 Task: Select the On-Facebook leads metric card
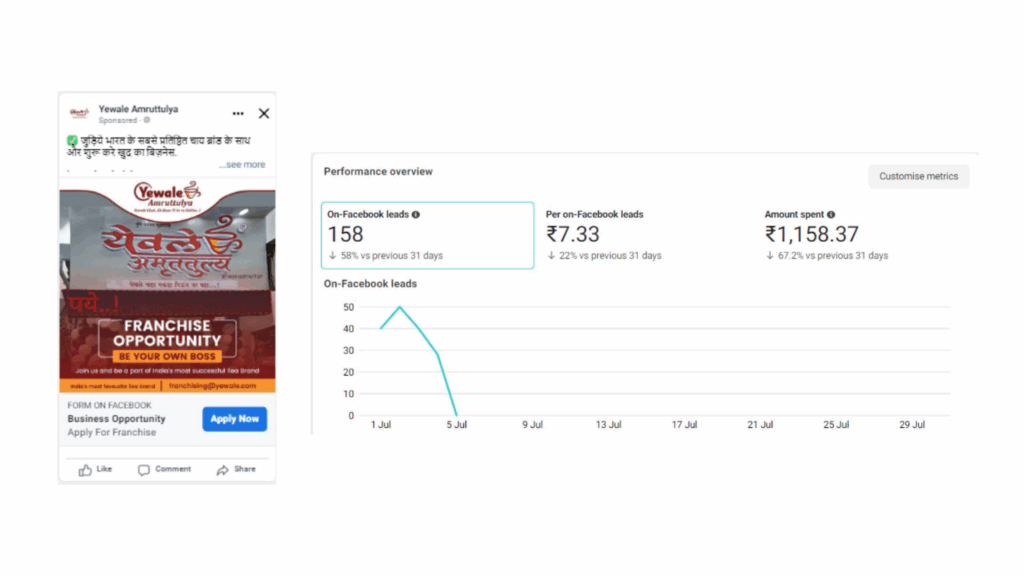coord(430,236)
